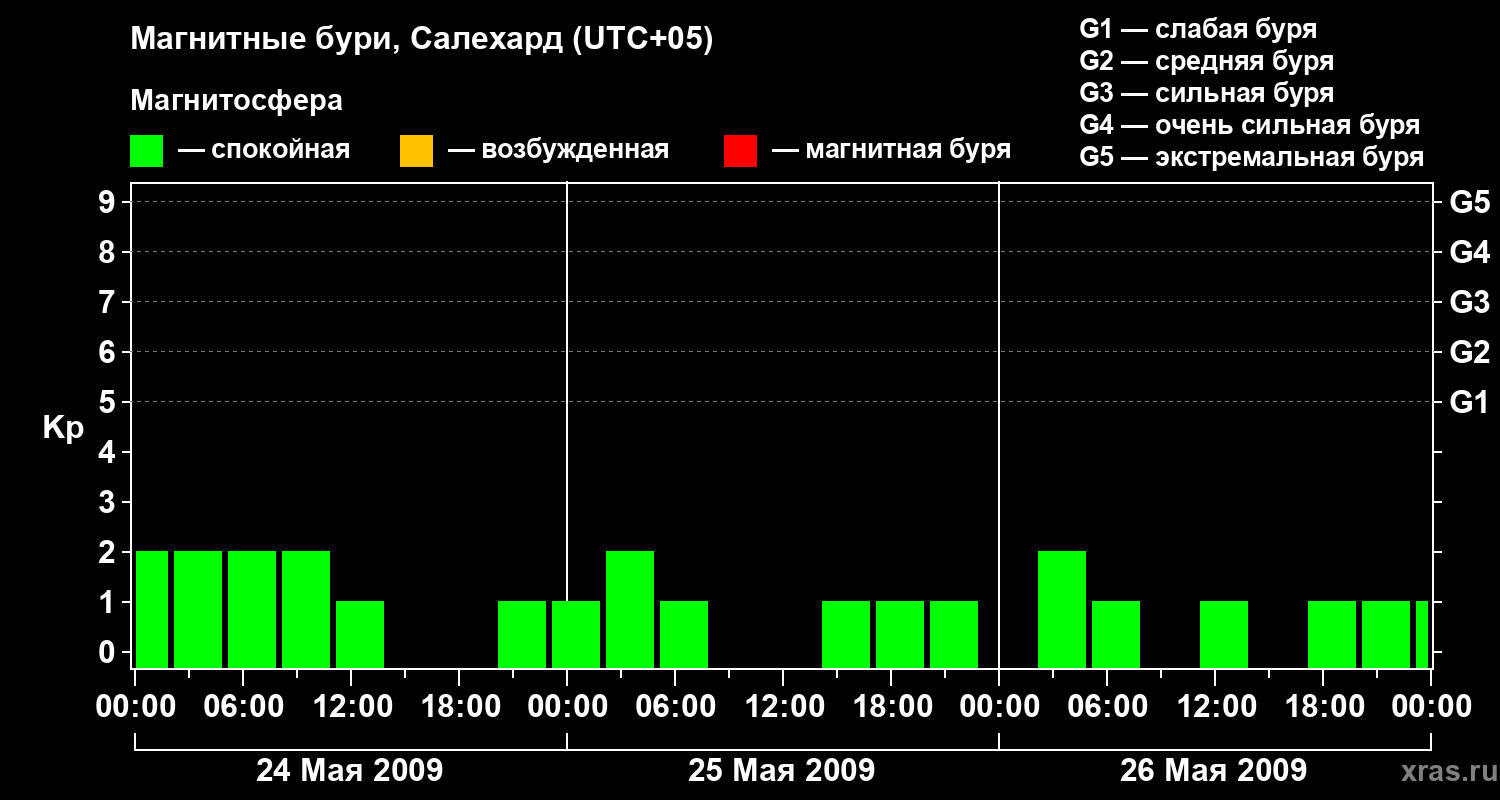Click the G3 — сильная буря legend text

[1207, 93]
